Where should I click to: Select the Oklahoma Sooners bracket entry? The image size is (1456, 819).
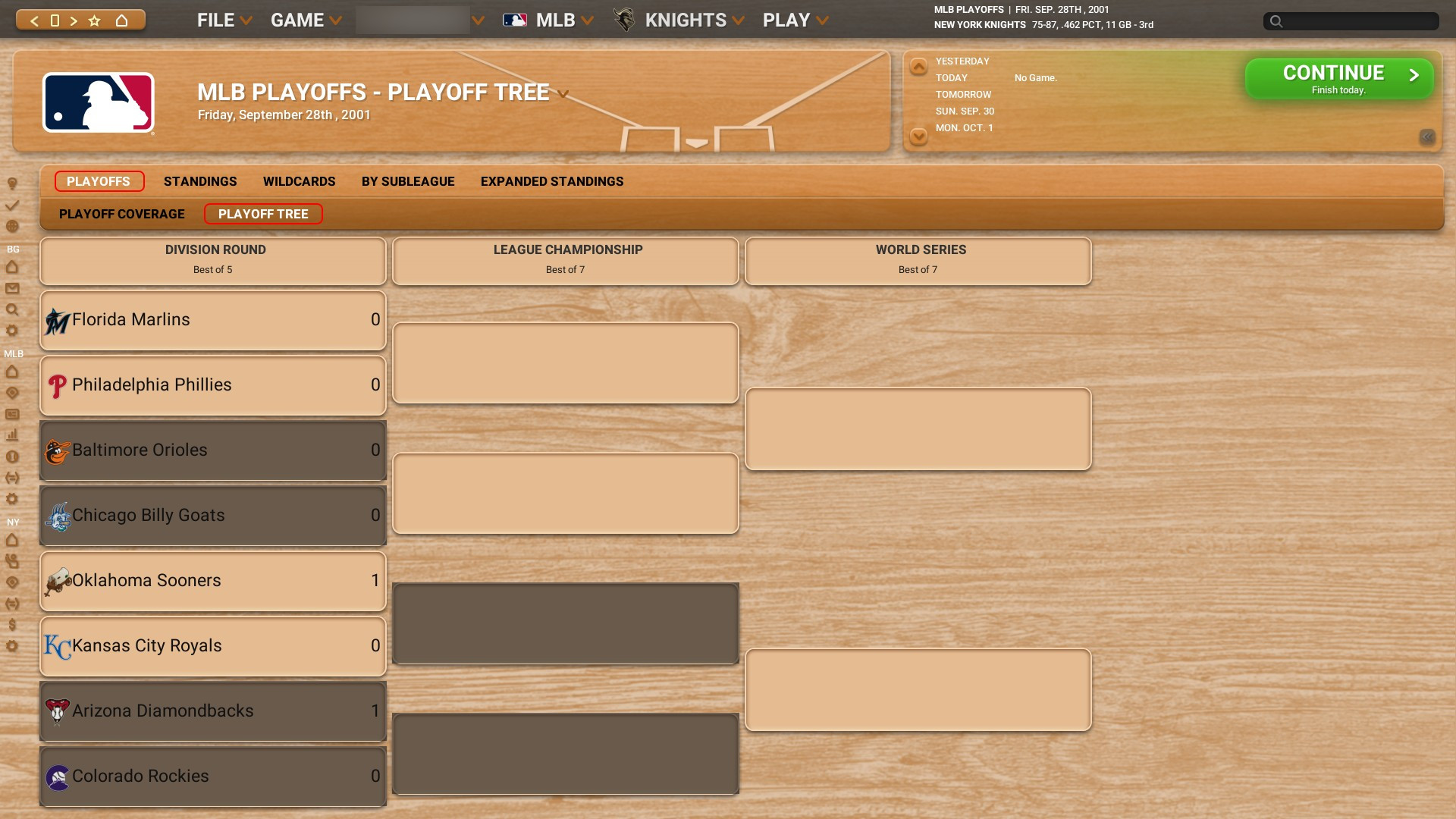coord(213,581)
